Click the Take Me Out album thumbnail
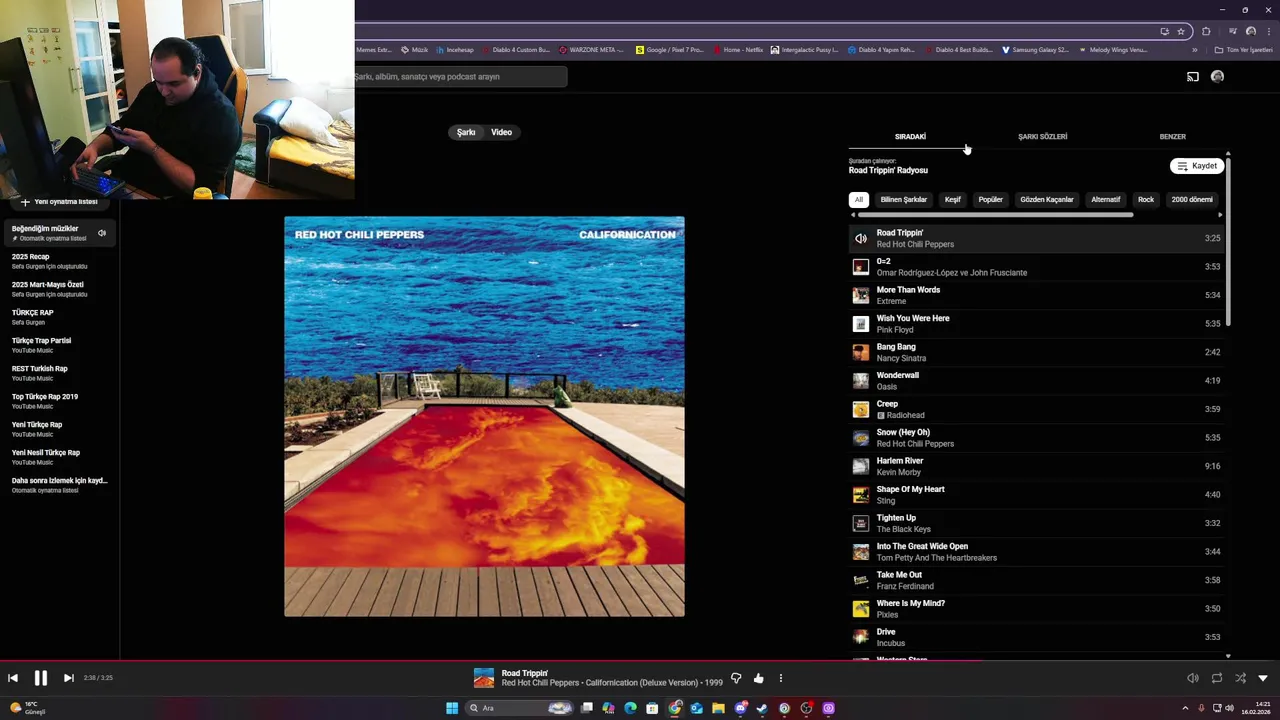1280x720 pixels. [x=860, y=580]
